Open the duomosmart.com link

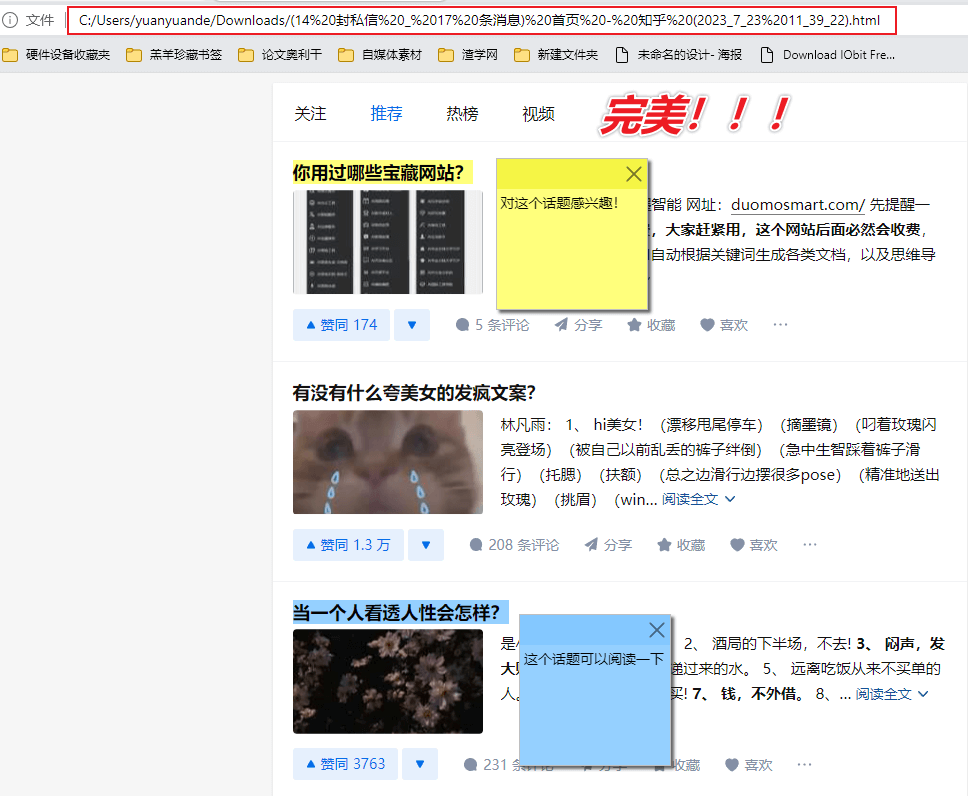(795, 204)
